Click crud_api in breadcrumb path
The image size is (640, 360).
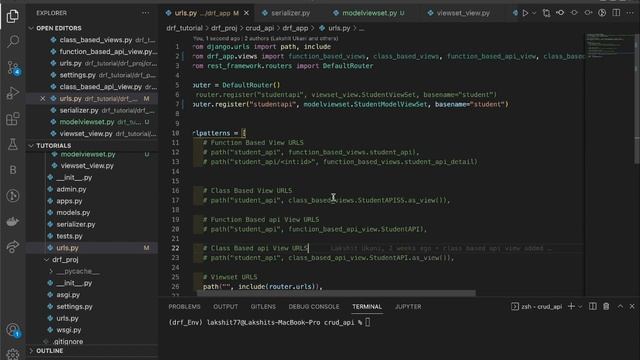pos(260,28)
